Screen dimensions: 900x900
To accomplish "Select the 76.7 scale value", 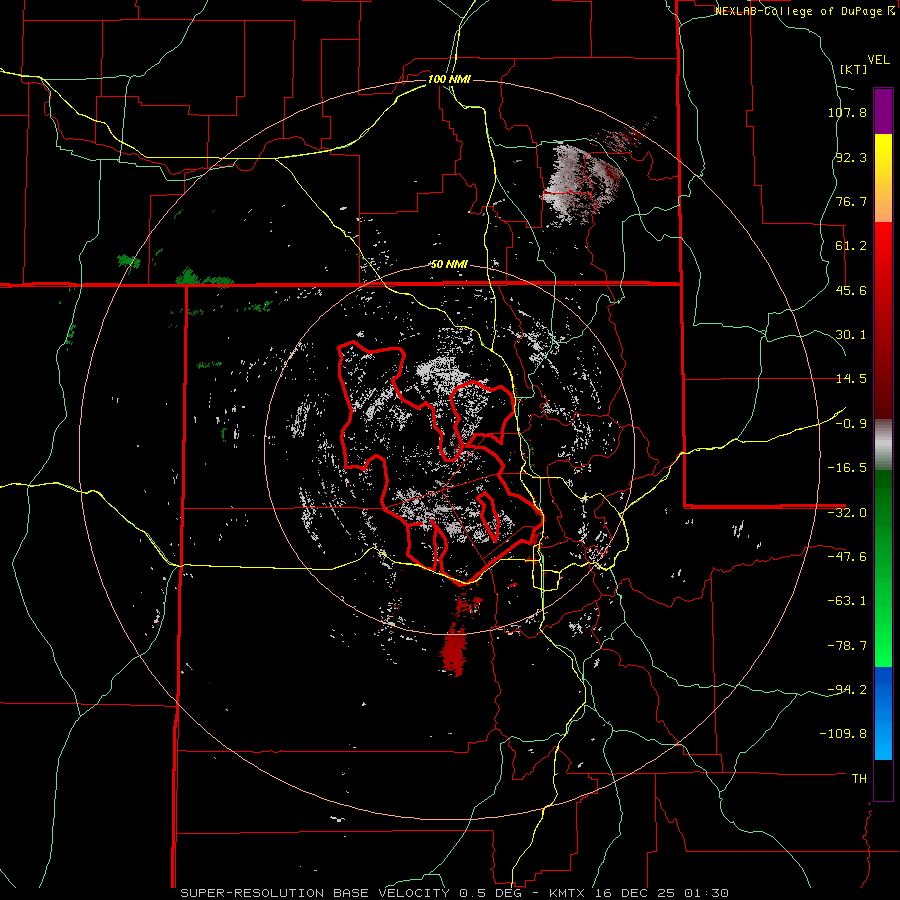I will click(851, 201).
